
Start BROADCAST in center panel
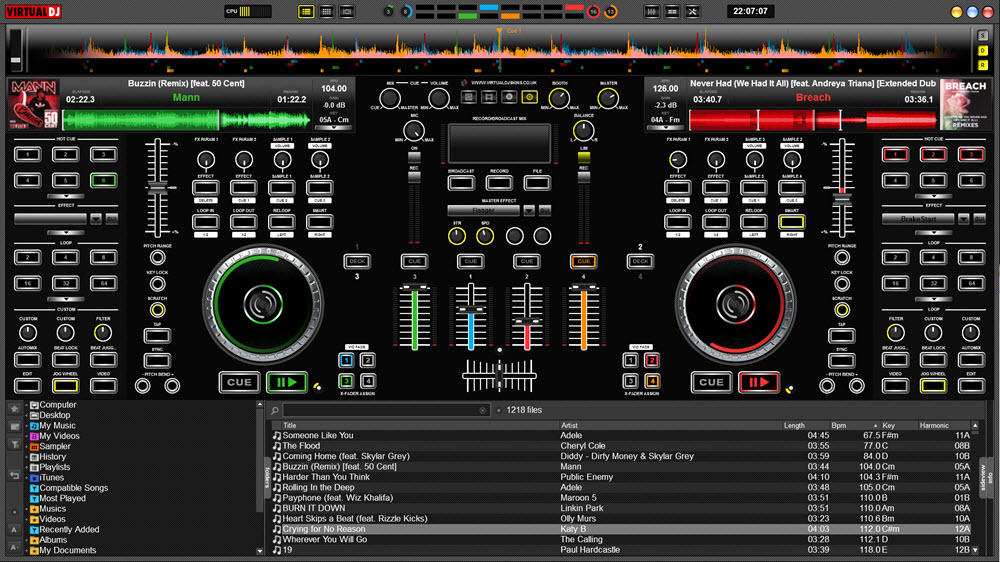(461, 183)
